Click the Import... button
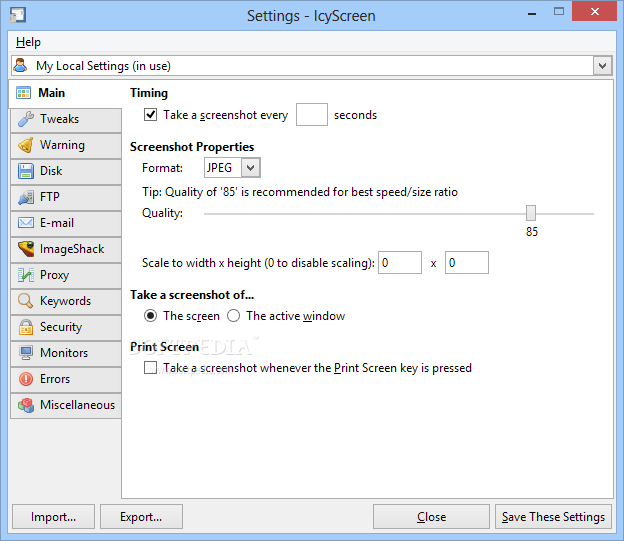Viewport: 624px width, 541px height. (x=53, y=517)
